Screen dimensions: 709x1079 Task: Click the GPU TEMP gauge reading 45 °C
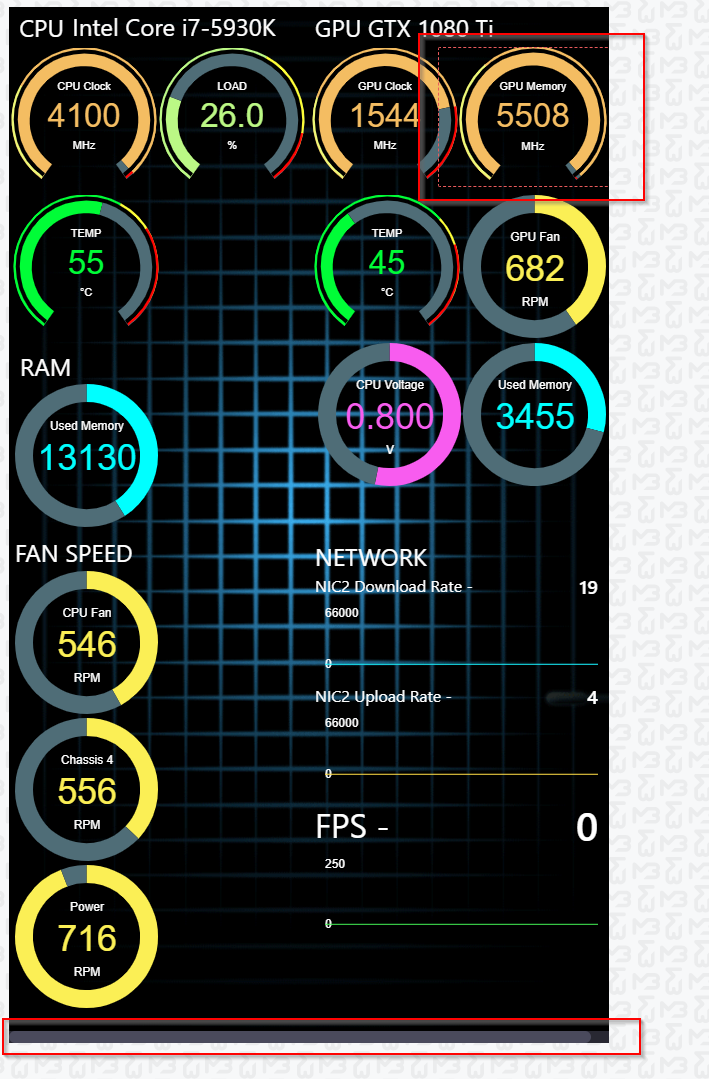click(386, 261)
